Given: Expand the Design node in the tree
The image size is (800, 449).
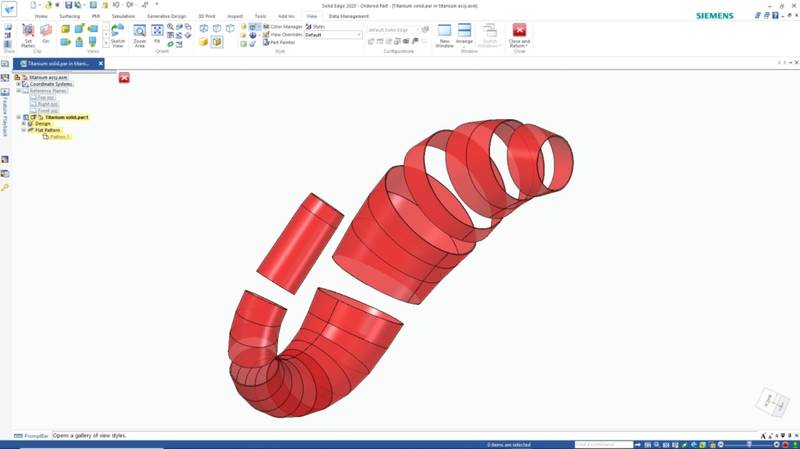Looking at the screenshot, I should click(23, 124).
